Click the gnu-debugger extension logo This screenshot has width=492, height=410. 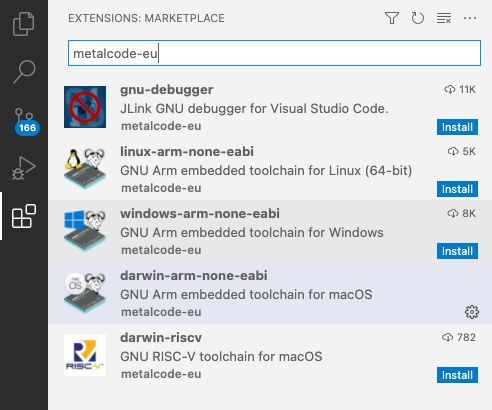click(85, 107)
